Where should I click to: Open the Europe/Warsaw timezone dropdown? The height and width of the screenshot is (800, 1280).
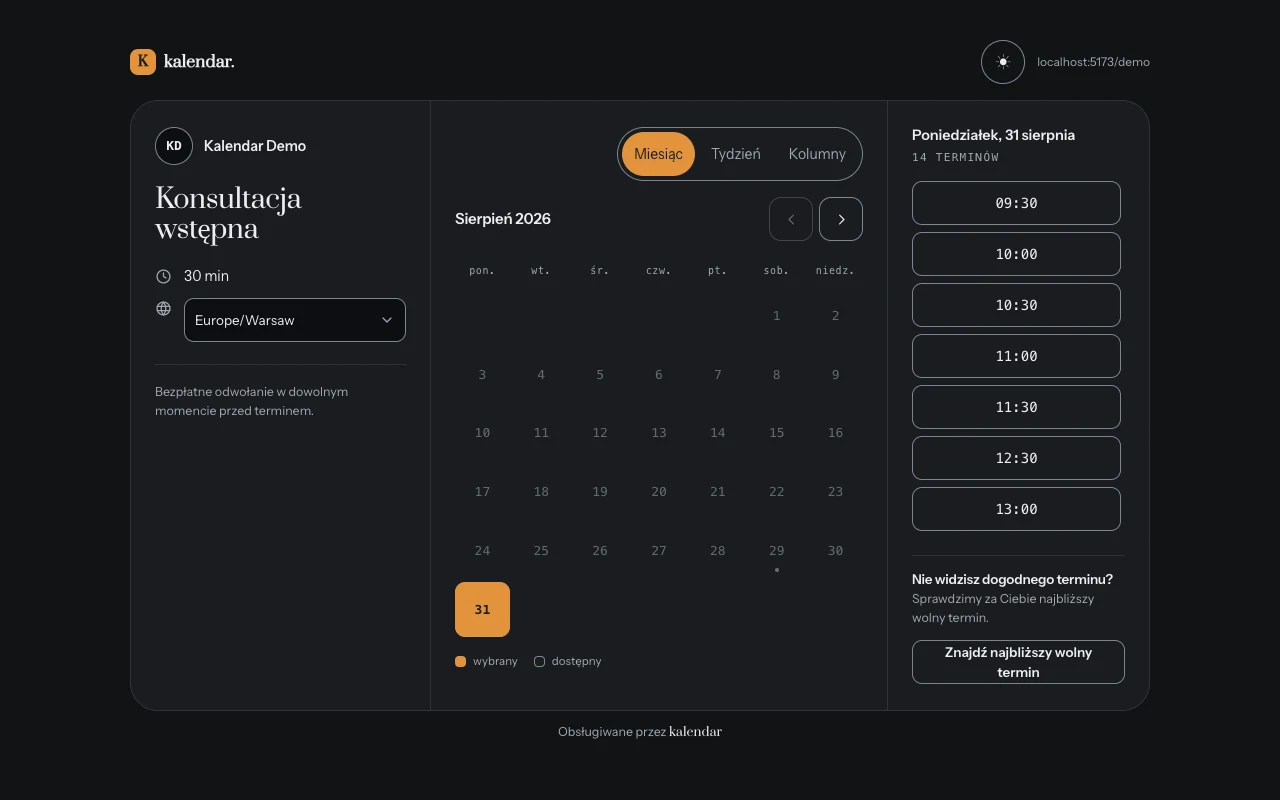[x=295, y=320]
